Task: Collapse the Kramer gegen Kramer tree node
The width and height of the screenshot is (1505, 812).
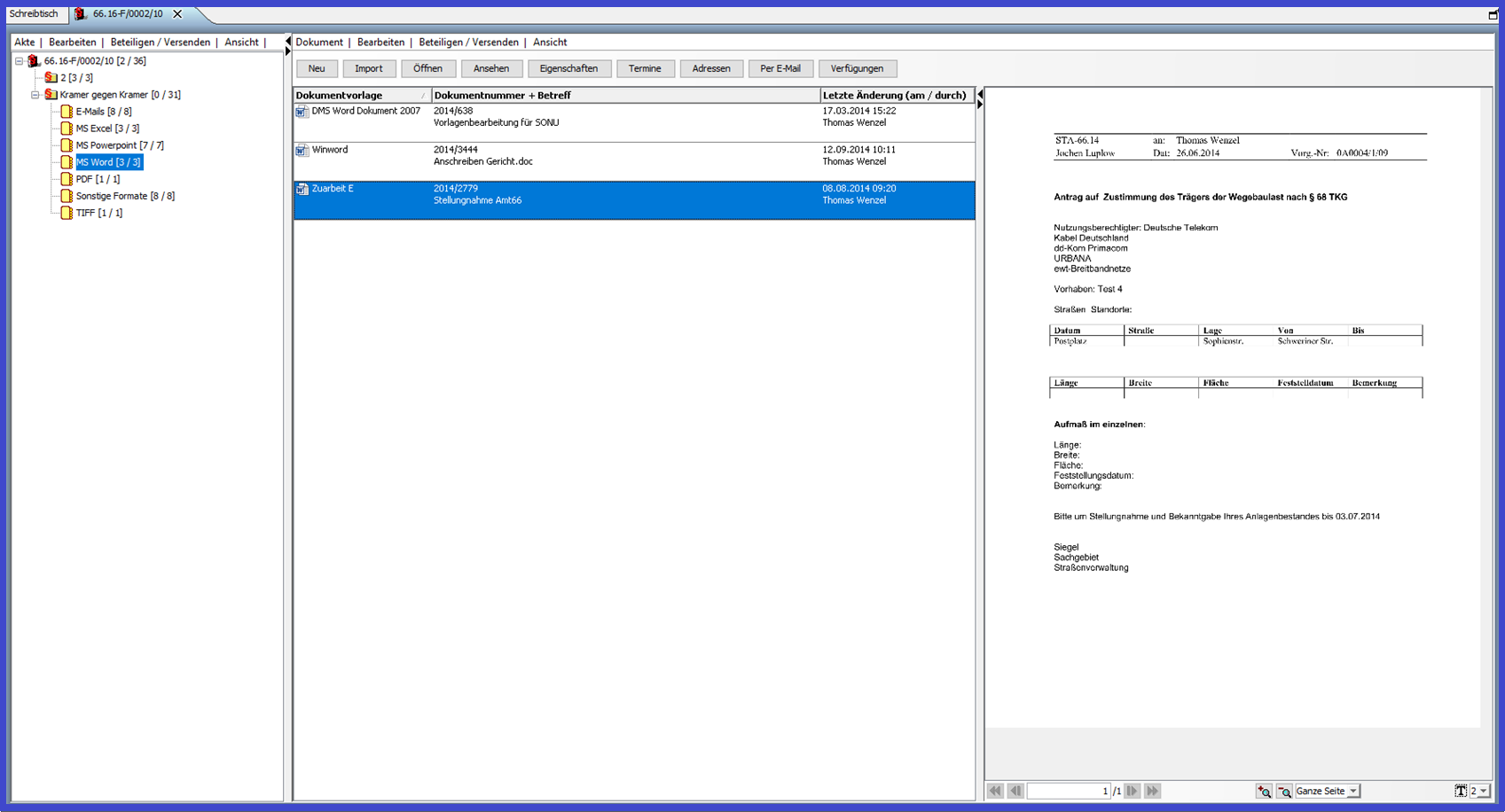Action: pyautogui.click(x=35, y=95)
